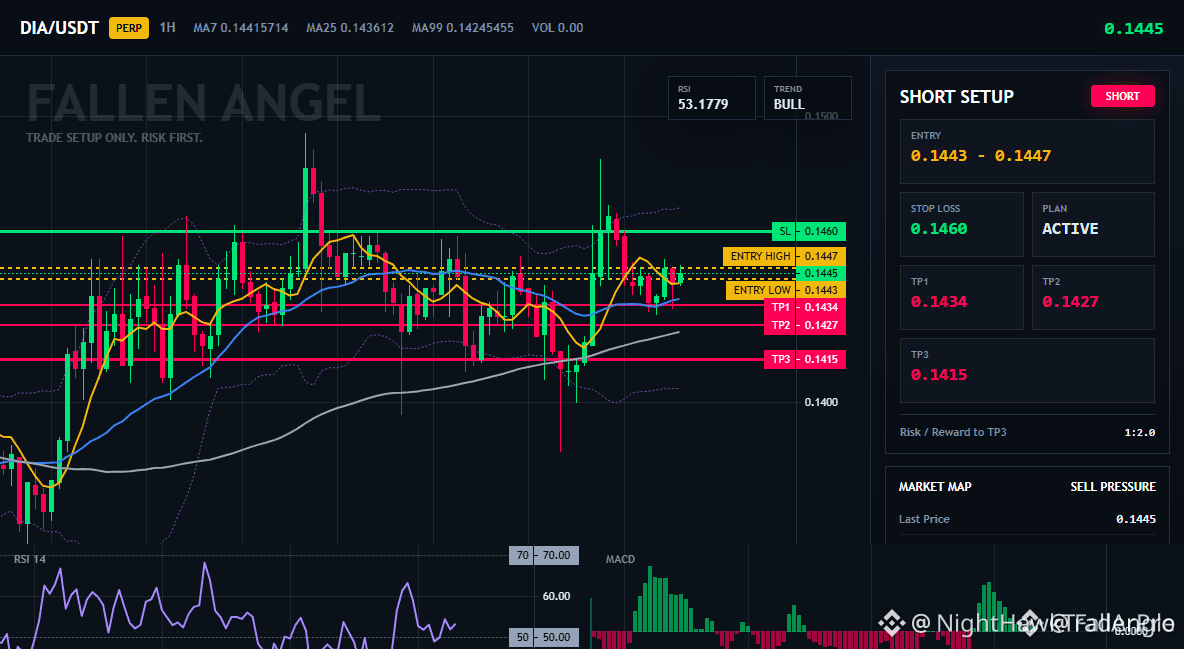Click the MA99 0.14245455 indicator readout
The width and height of the screenshot is (1184, 649).
coord(463,28)
